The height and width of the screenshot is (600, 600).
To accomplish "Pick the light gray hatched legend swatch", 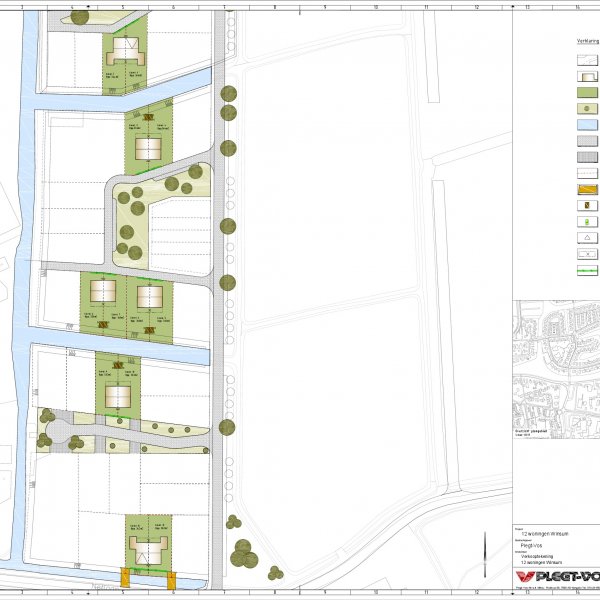I will [587, 141].
